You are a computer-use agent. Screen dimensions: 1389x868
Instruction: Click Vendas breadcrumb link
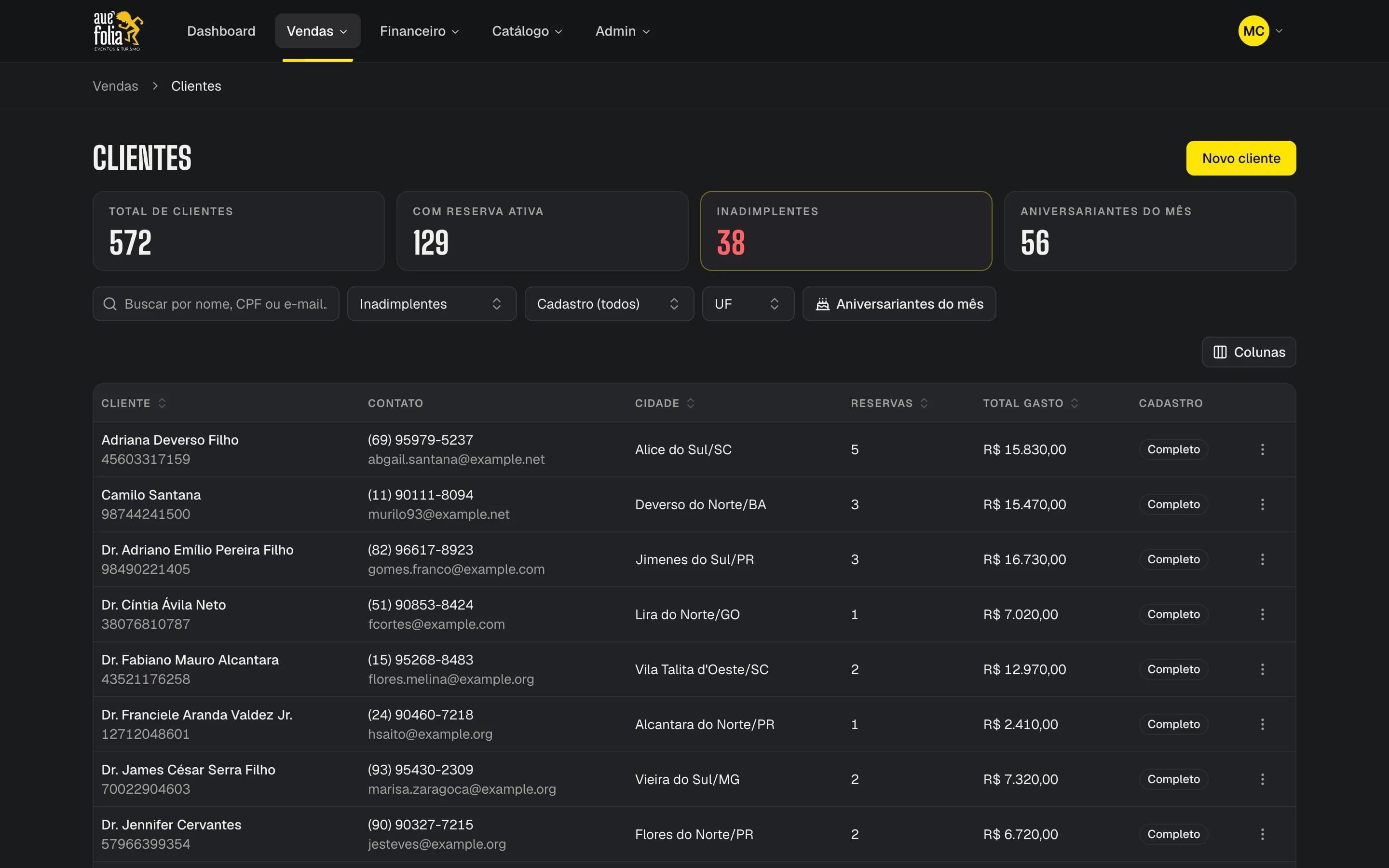pyautogui.click(x=115, y=86)
